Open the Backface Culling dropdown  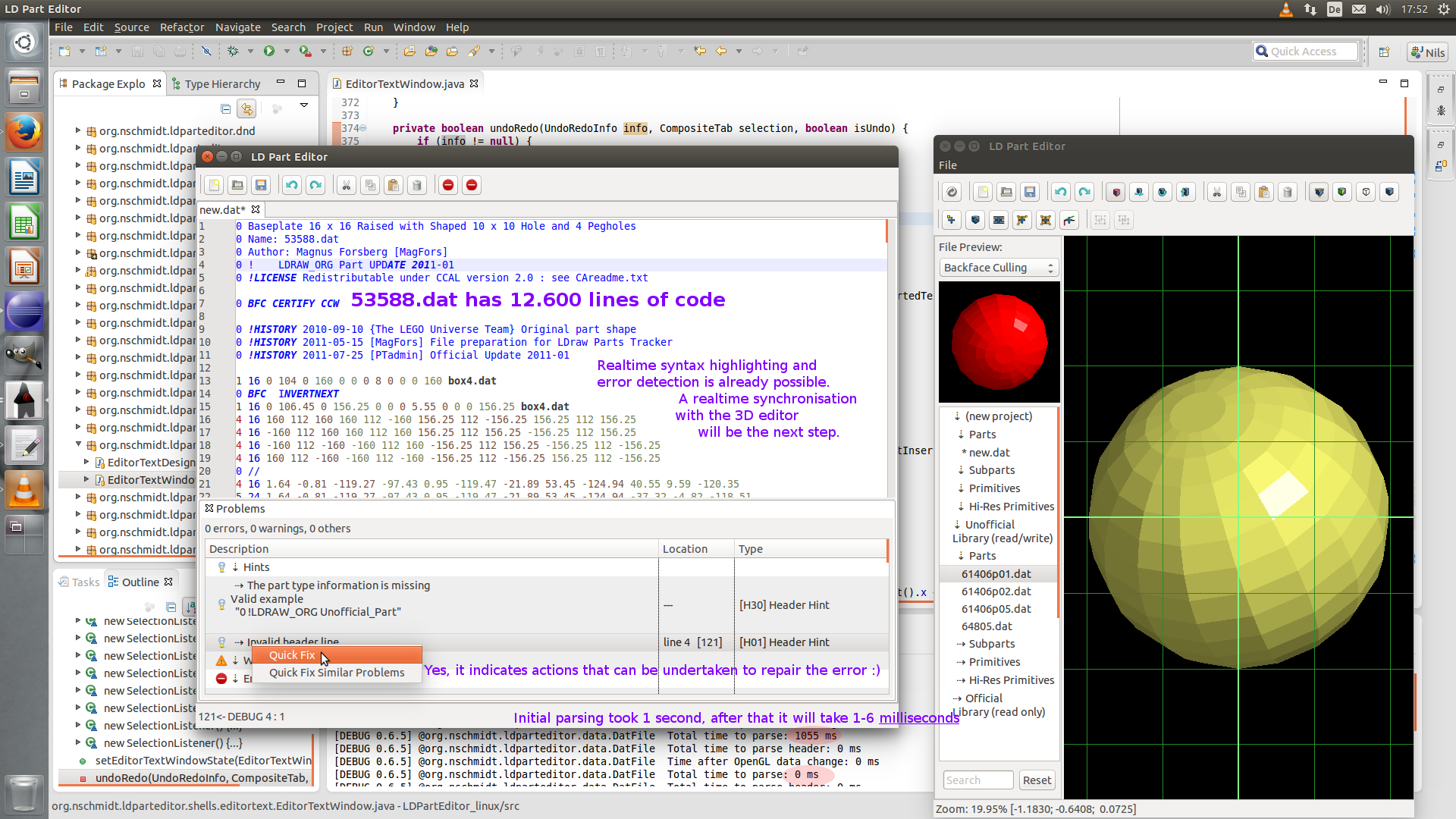point(999,268)
